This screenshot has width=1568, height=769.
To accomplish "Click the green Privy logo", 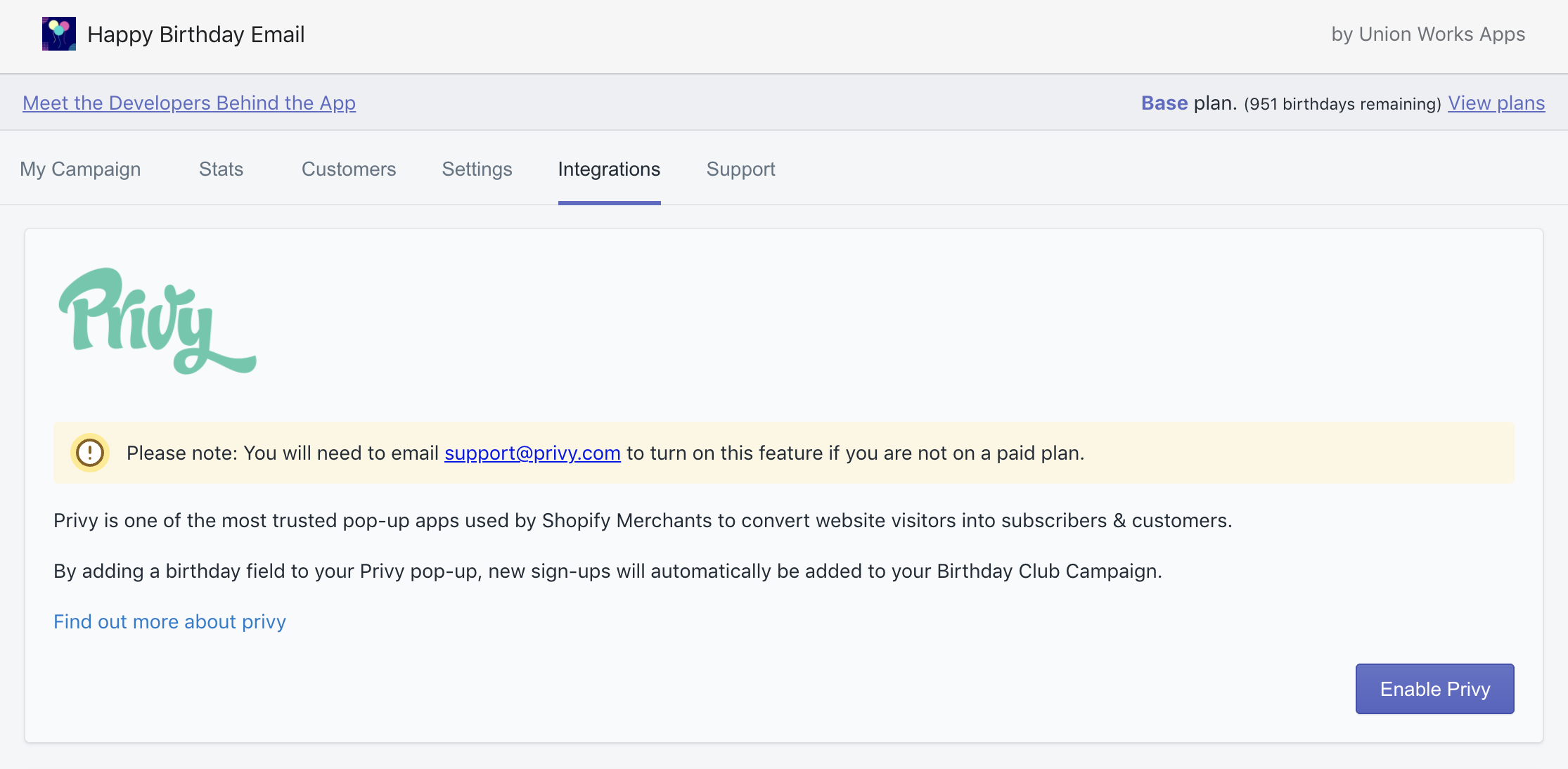I will click(157, 321).
